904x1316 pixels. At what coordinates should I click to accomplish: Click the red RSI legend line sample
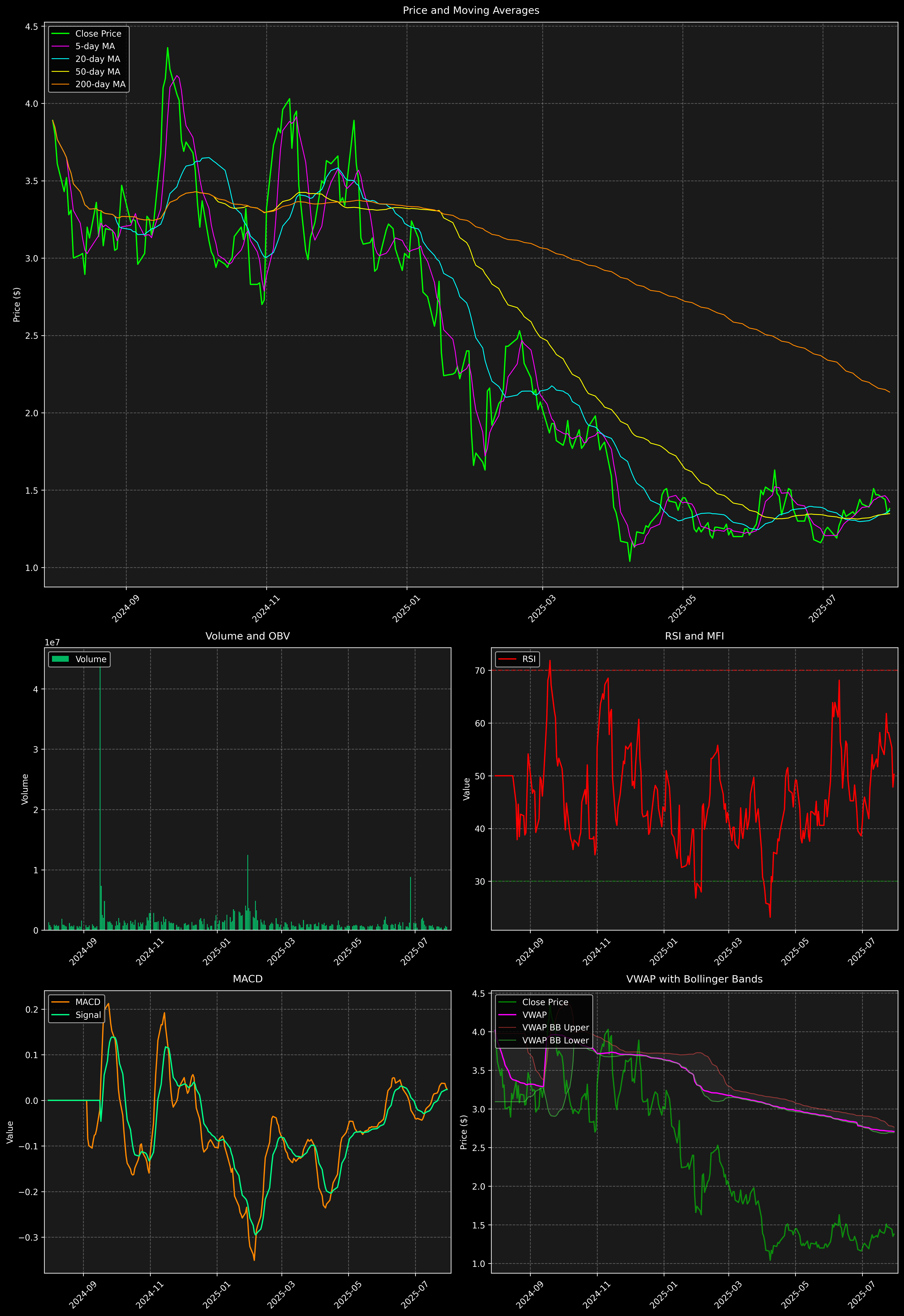(x=507, y=659)
